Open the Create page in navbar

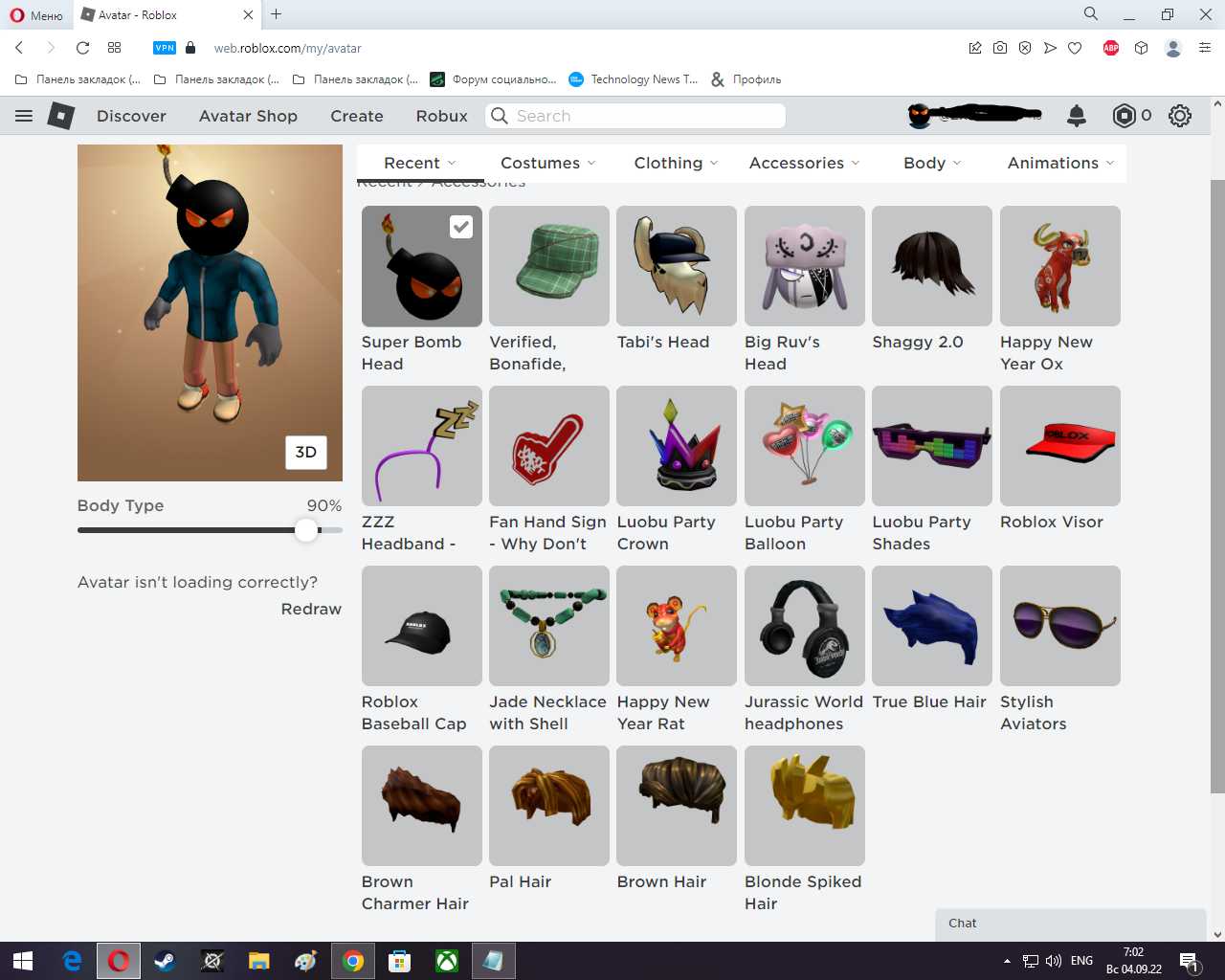(x=357, y=116)
